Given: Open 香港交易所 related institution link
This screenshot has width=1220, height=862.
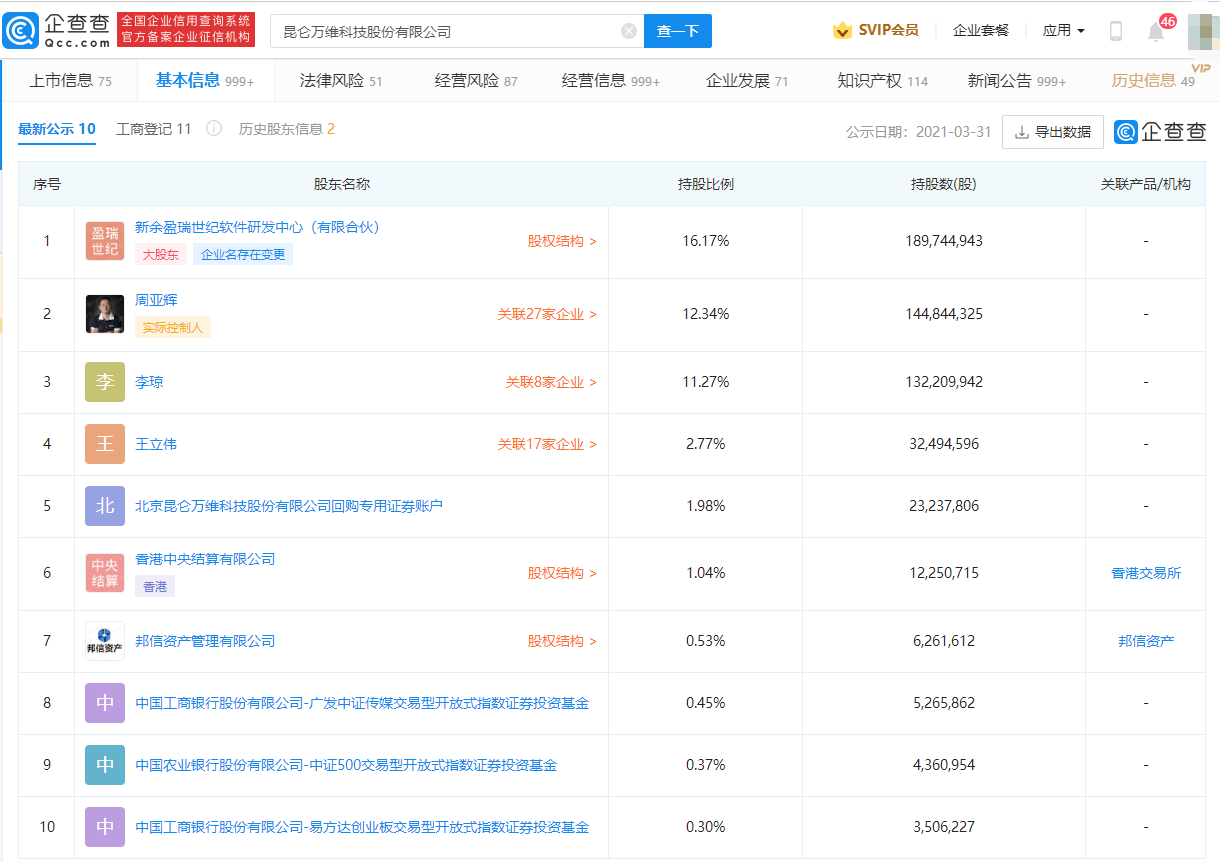Looking at the screenshot, I should point(1146,573).
